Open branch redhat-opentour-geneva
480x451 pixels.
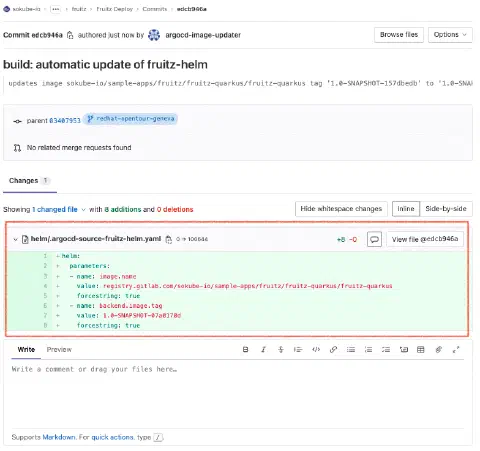click(130, 119)
